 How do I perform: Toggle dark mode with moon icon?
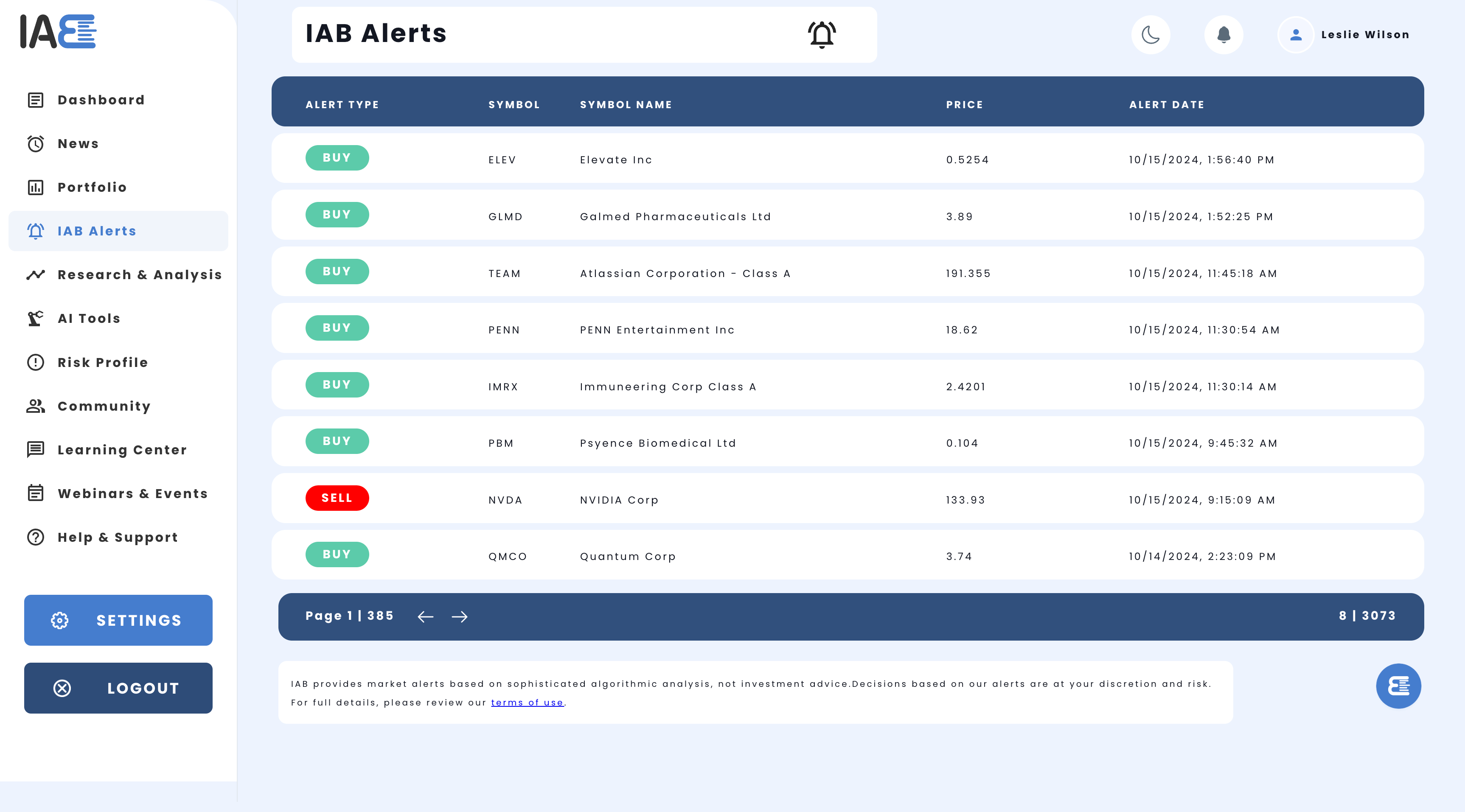pyautogui.click(x=1150, y=35)
